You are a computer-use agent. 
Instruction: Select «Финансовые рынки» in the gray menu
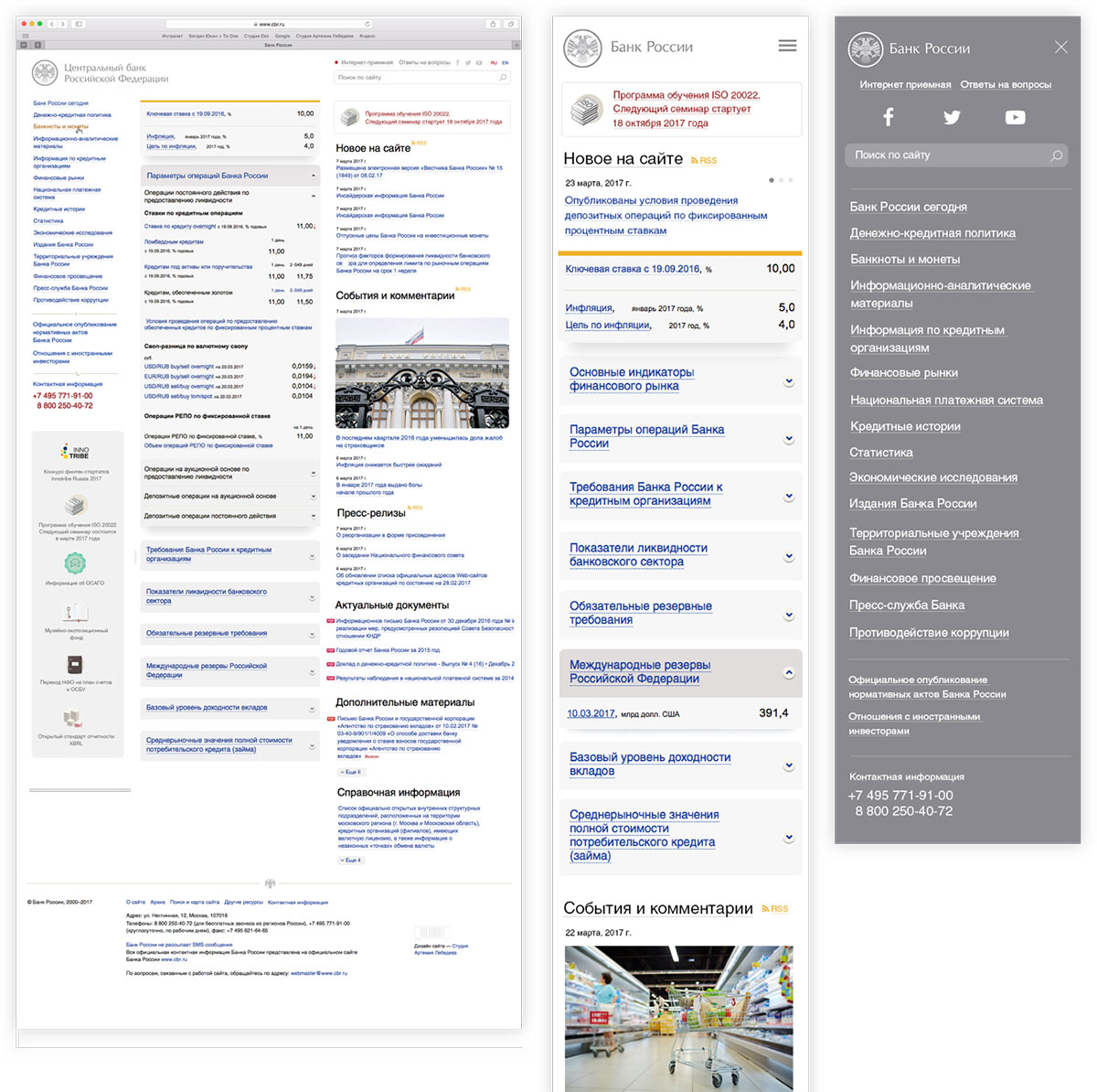[x=903, y=373]
